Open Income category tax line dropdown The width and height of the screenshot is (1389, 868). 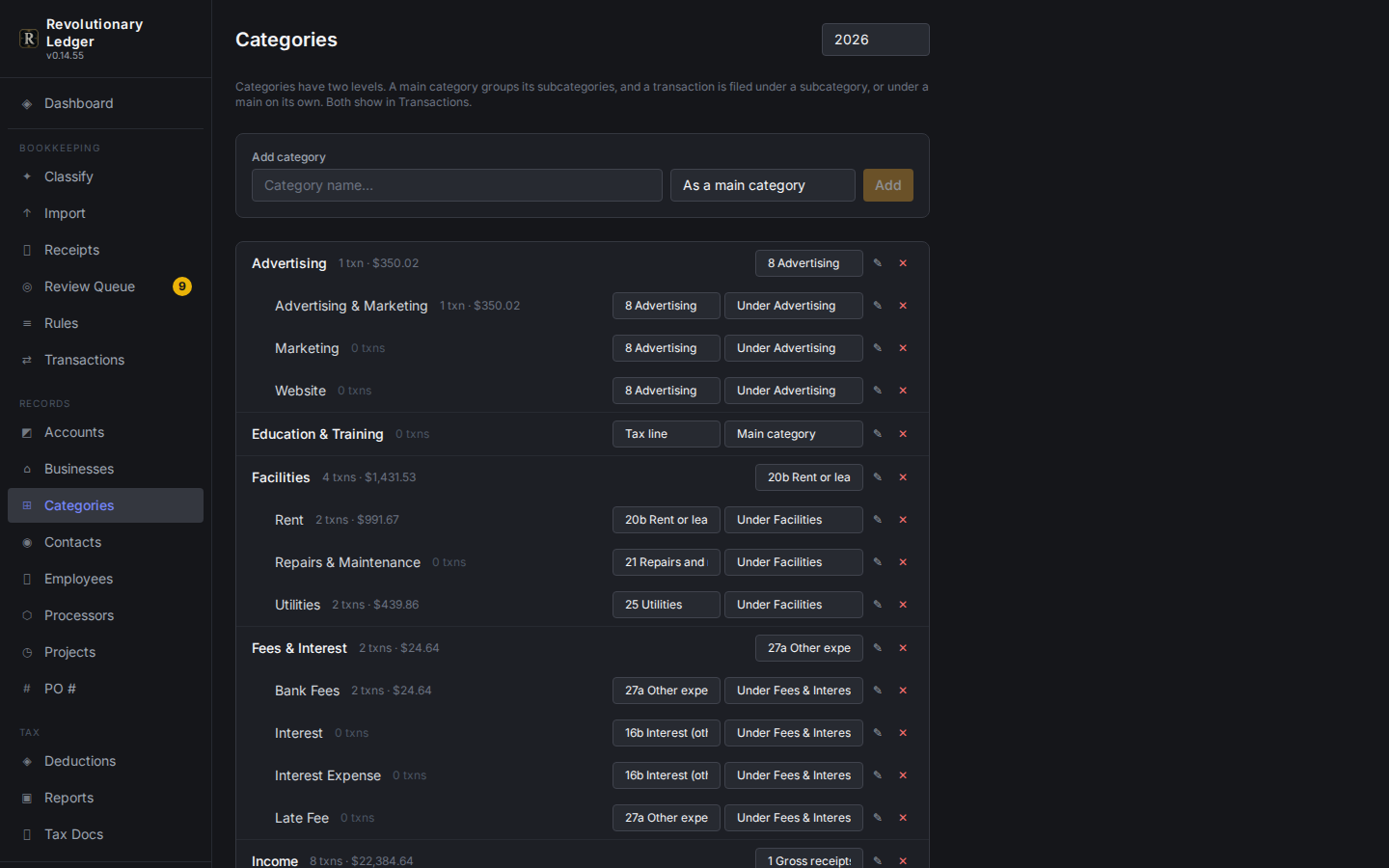point(809,858)
